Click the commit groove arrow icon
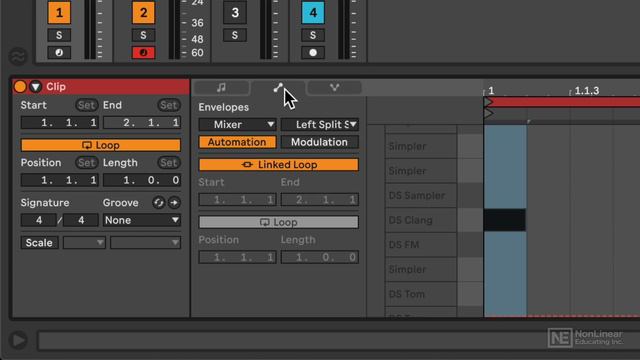 point(174,202)
